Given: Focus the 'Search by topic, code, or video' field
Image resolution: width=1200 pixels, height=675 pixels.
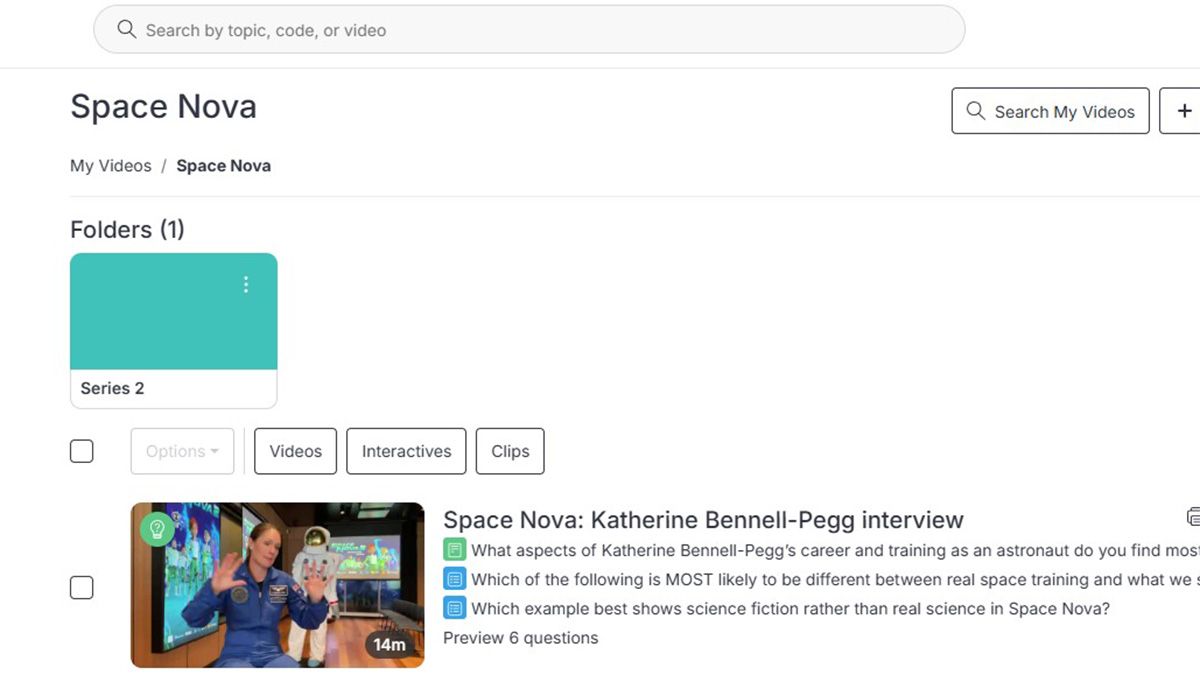Looking at the screenshot, I should pyautogui.click(x=529, y=30).
